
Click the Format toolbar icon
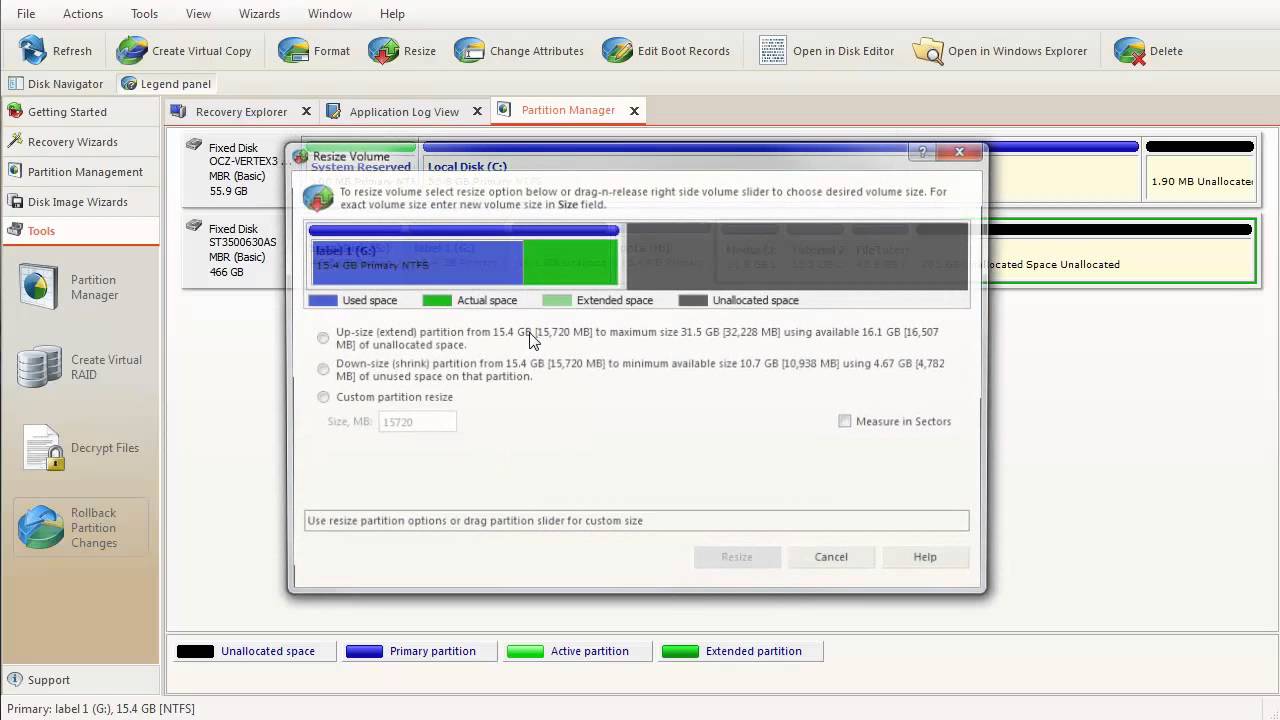293,50
